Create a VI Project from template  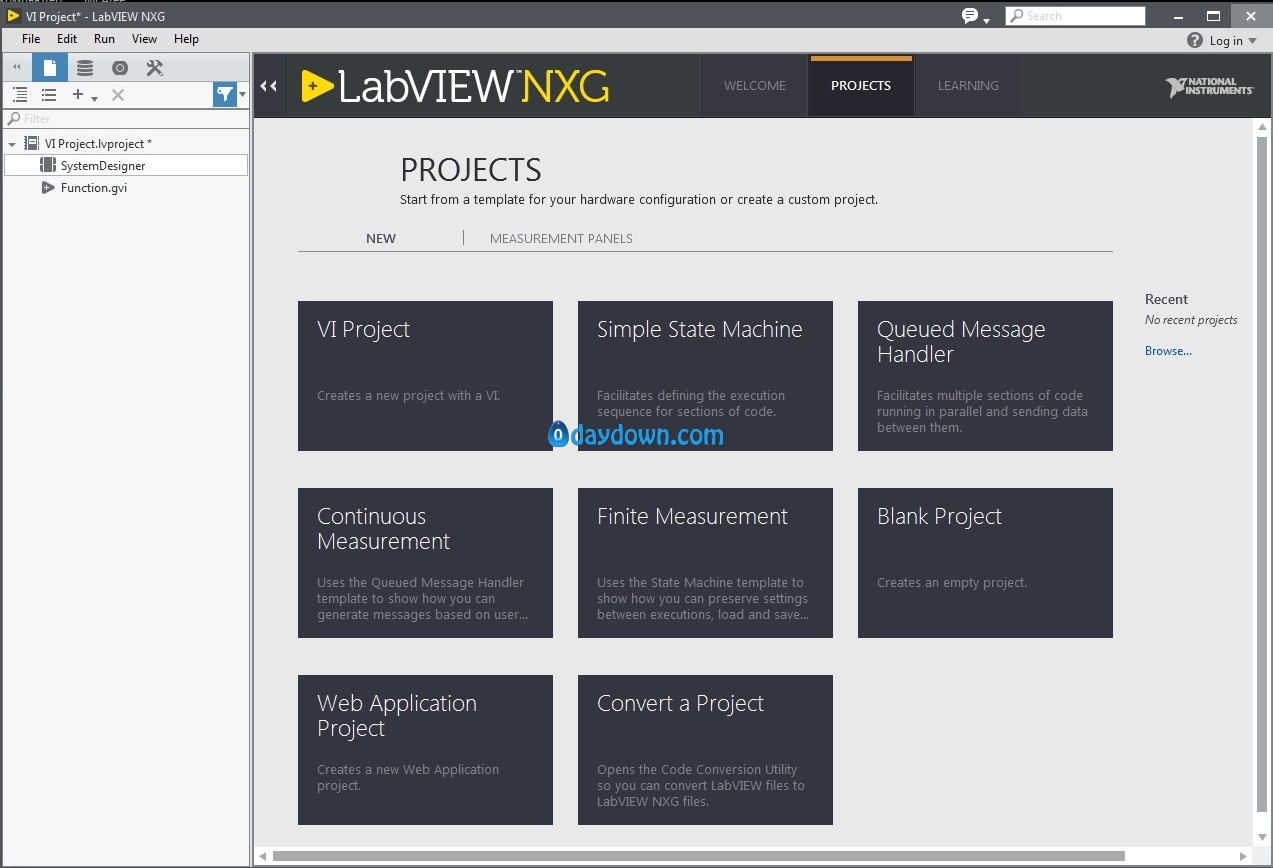[425, 376]
